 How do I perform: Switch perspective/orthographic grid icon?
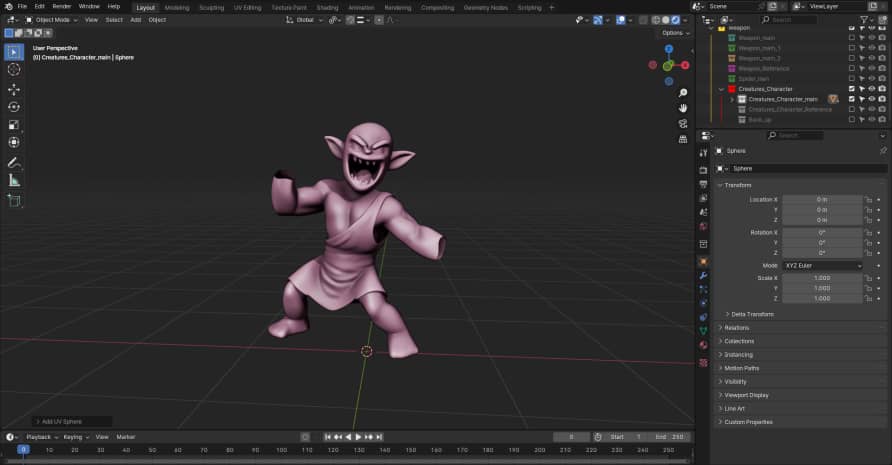tap(683, 139)
